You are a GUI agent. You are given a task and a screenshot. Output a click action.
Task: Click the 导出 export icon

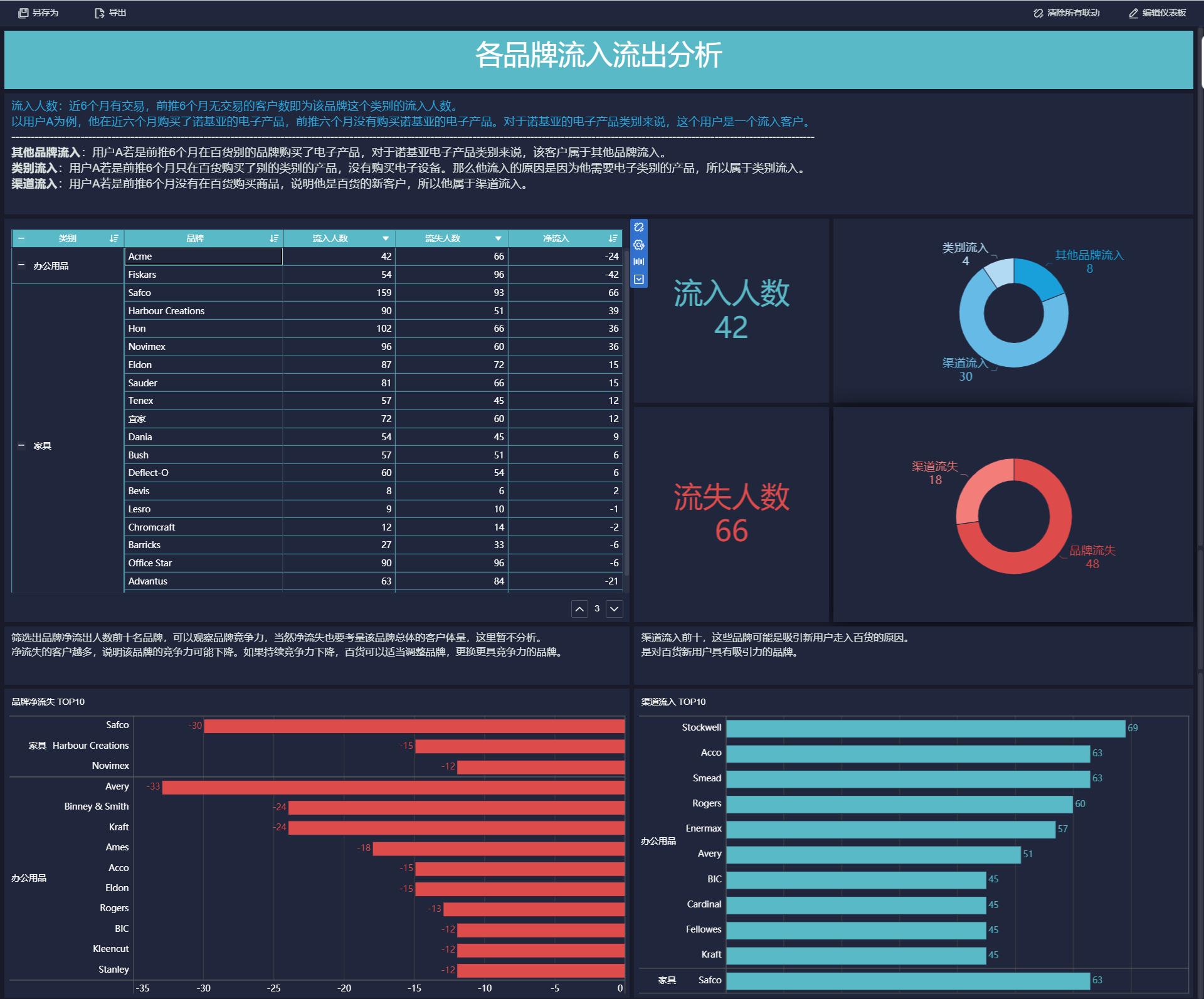click(x=99, y=13)
